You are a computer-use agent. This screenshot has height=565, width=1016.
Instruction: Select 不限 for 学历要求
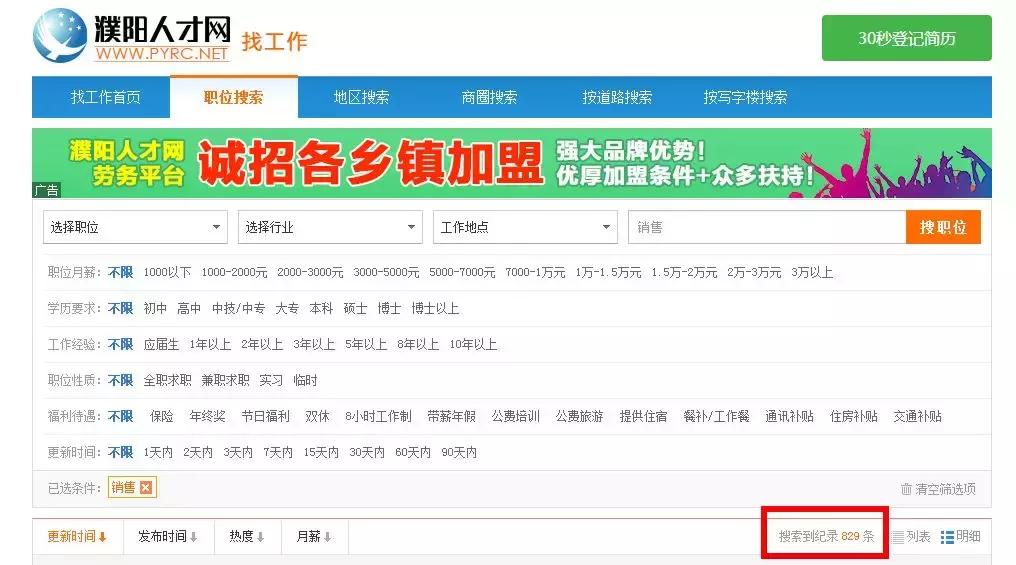121,308
